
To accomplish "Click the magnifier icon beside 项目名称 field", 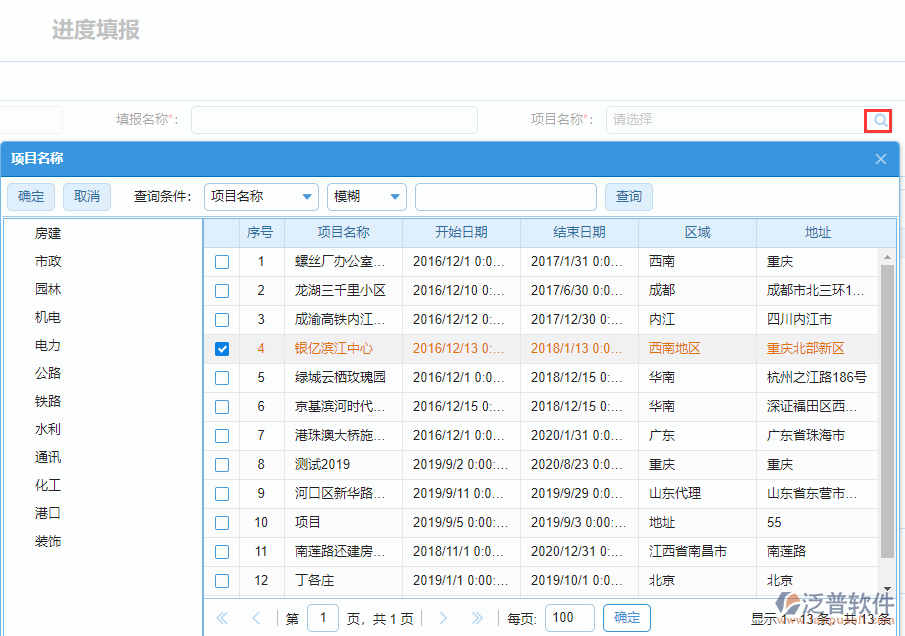I will coord(877,120).
